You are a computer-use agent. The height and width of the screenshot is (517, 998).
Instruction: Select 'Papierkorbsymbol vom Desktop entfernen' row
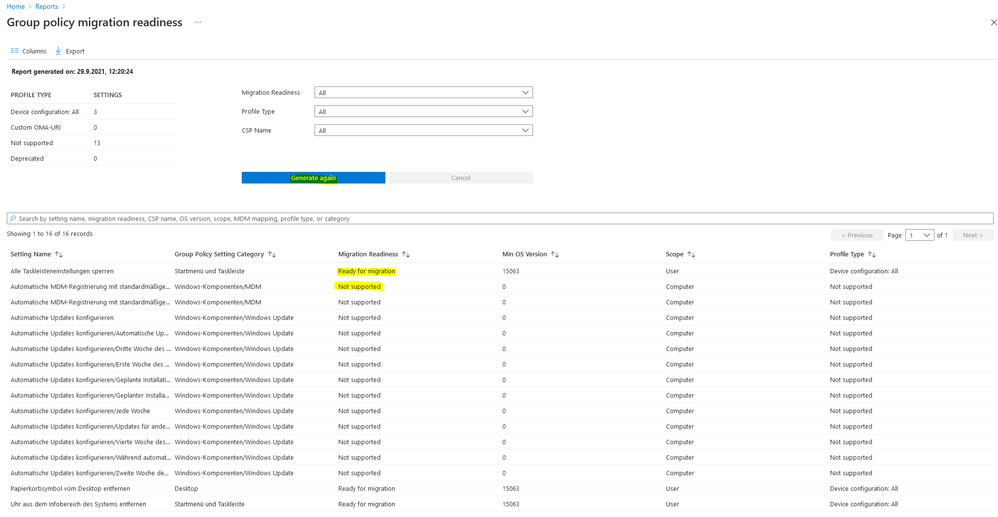(499, 488)
